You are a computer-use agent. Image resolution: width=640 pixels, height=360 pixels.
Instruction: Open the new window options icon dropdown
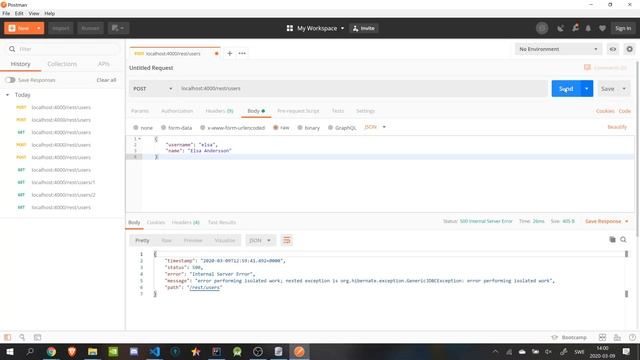(118, 28)
